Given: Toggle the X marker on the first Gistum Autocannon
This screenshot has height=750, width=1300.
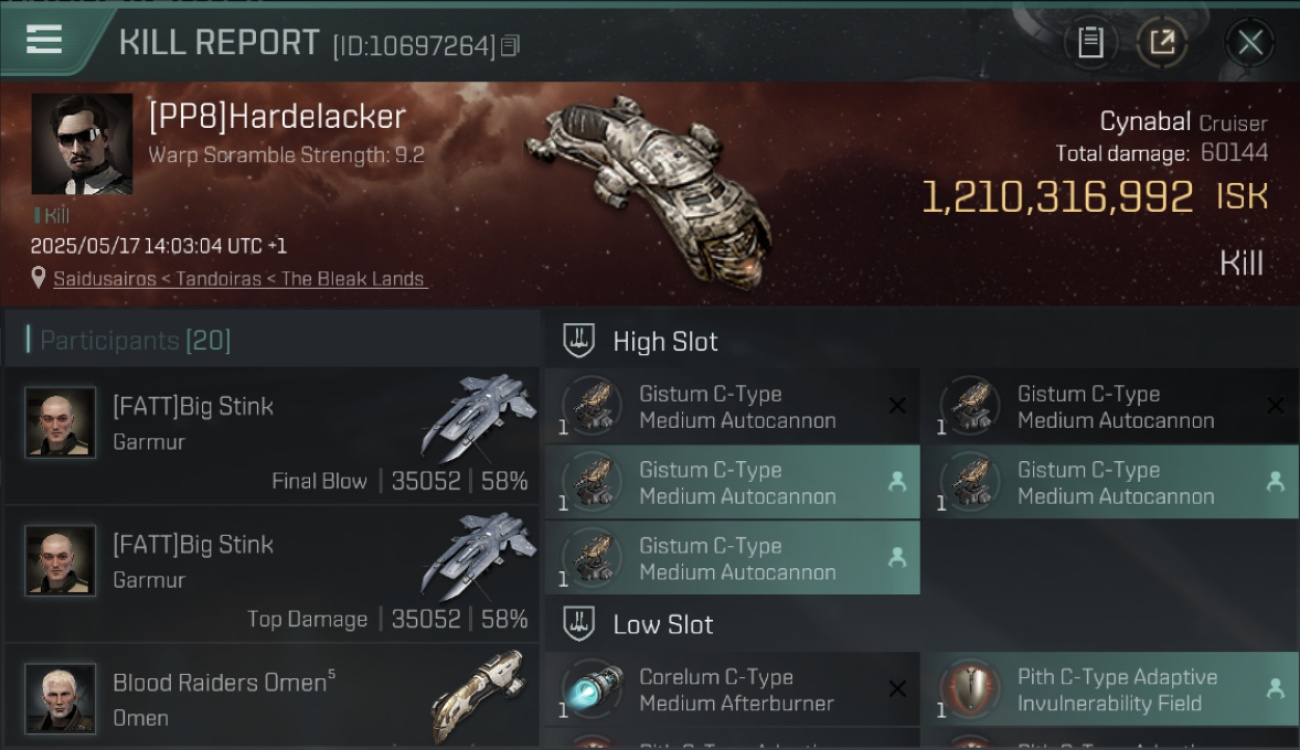Looking at the screenshot, I should coord(897,405).
